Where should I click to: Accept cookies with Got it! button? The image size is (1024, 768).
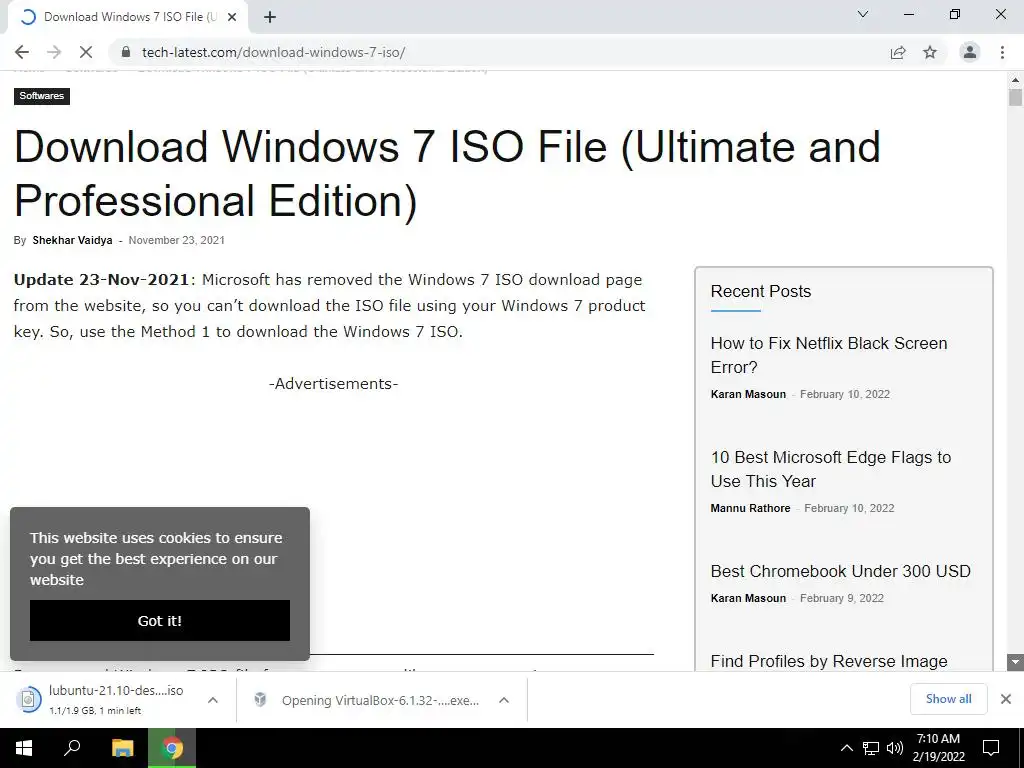point(160,620)
